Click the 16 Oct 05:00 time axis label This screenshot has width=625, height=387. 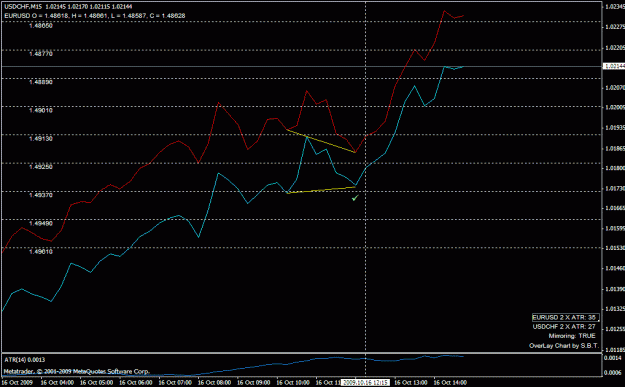point(96,383)
